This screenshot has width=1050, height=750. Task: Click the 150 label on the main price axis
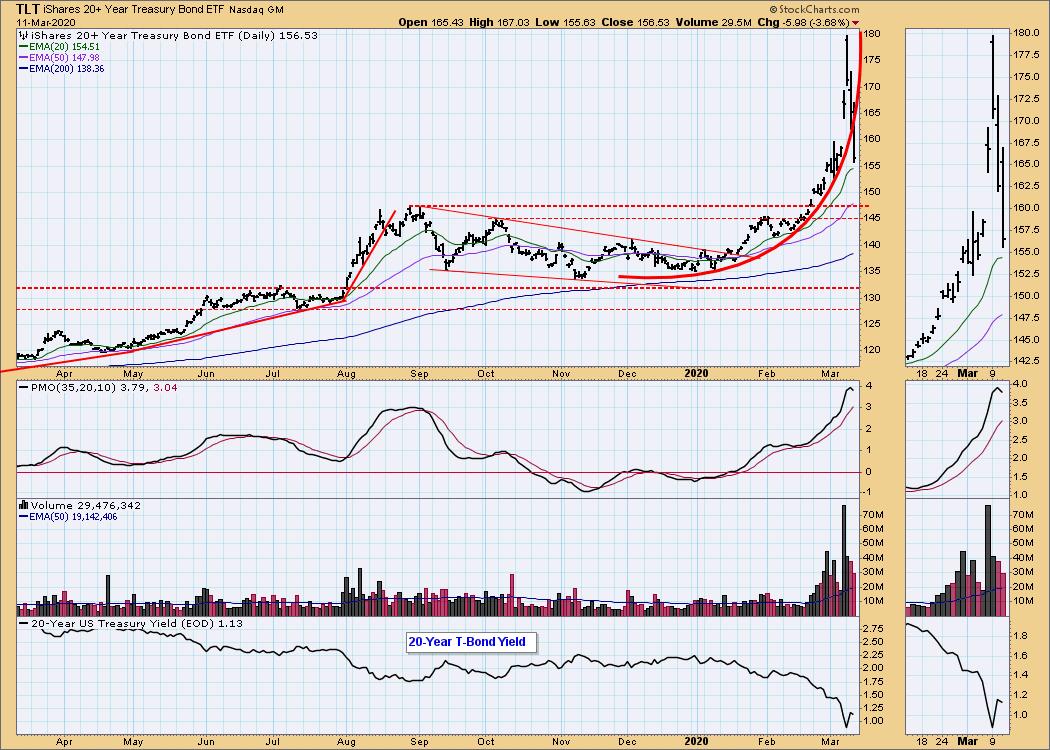[873, 192]
